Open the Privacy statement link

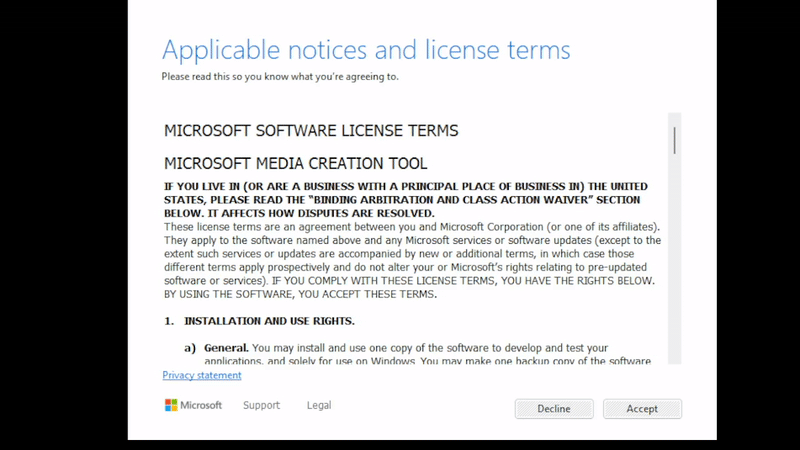202,376
